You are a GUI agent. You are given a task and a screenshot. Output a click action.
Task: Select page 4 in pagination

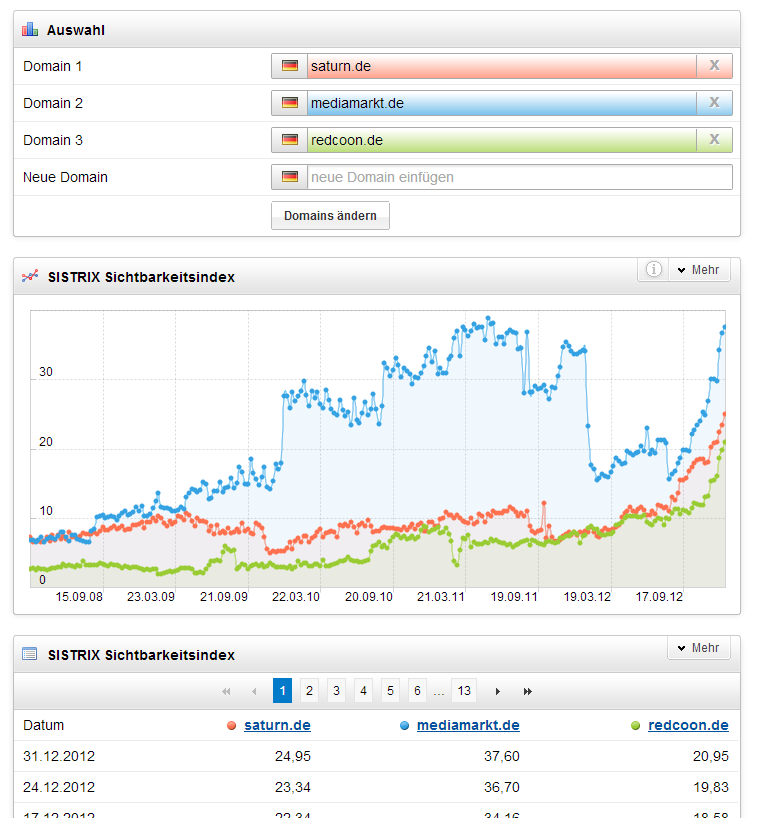[x=364, y=691]
